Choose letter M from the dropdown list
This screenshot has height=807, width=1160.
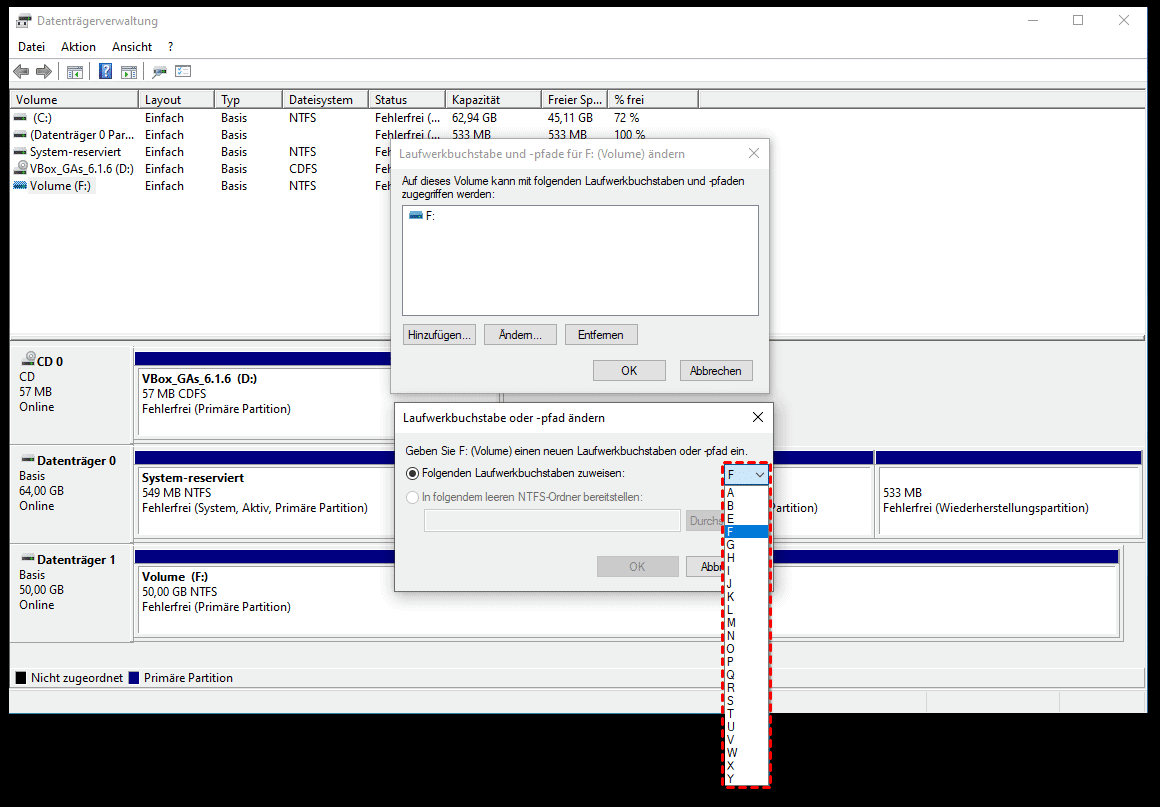click(x=746, y=623)
